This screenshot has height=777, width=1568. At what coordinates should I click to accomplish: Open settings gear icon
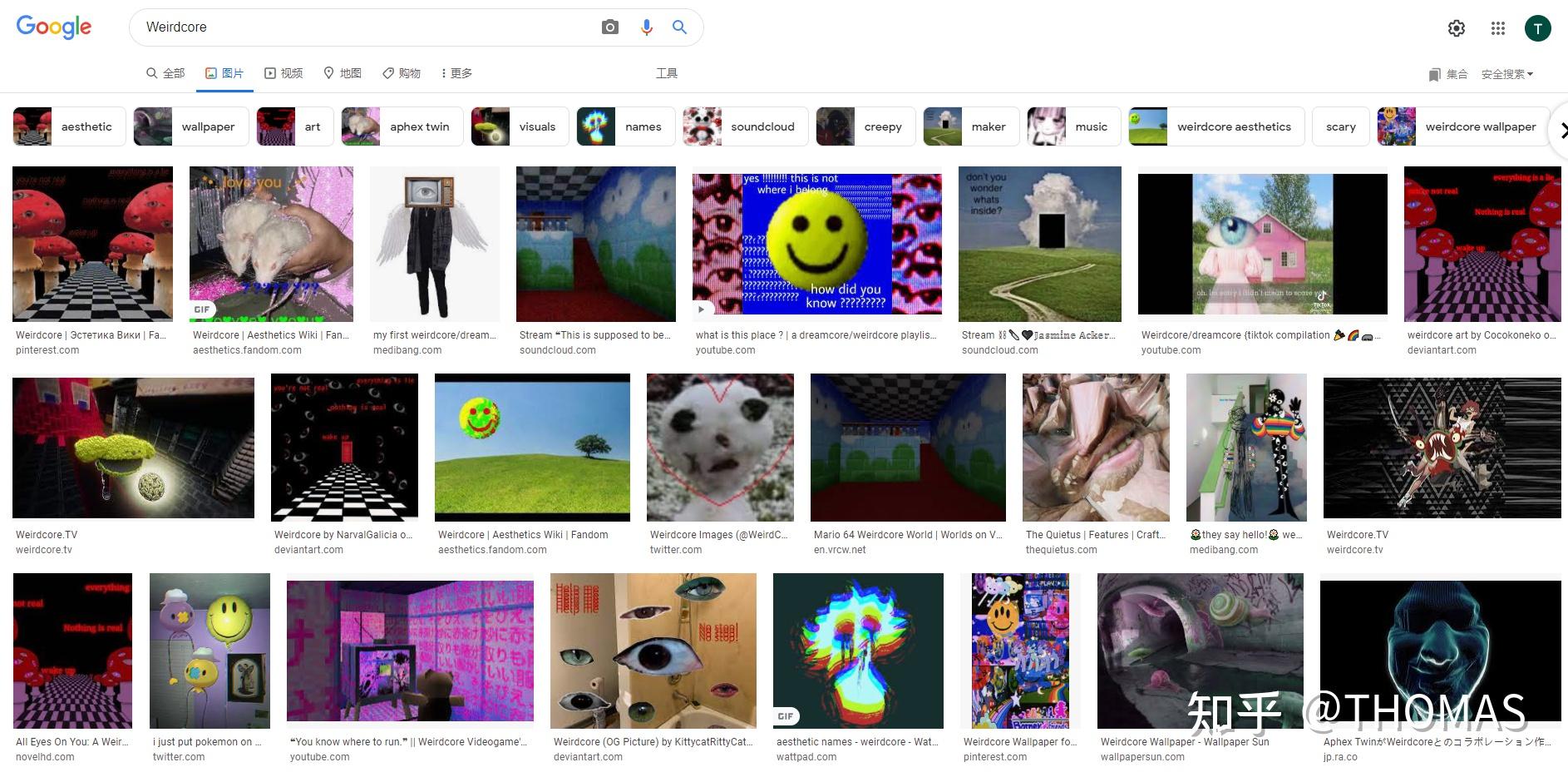(1457, 28)
